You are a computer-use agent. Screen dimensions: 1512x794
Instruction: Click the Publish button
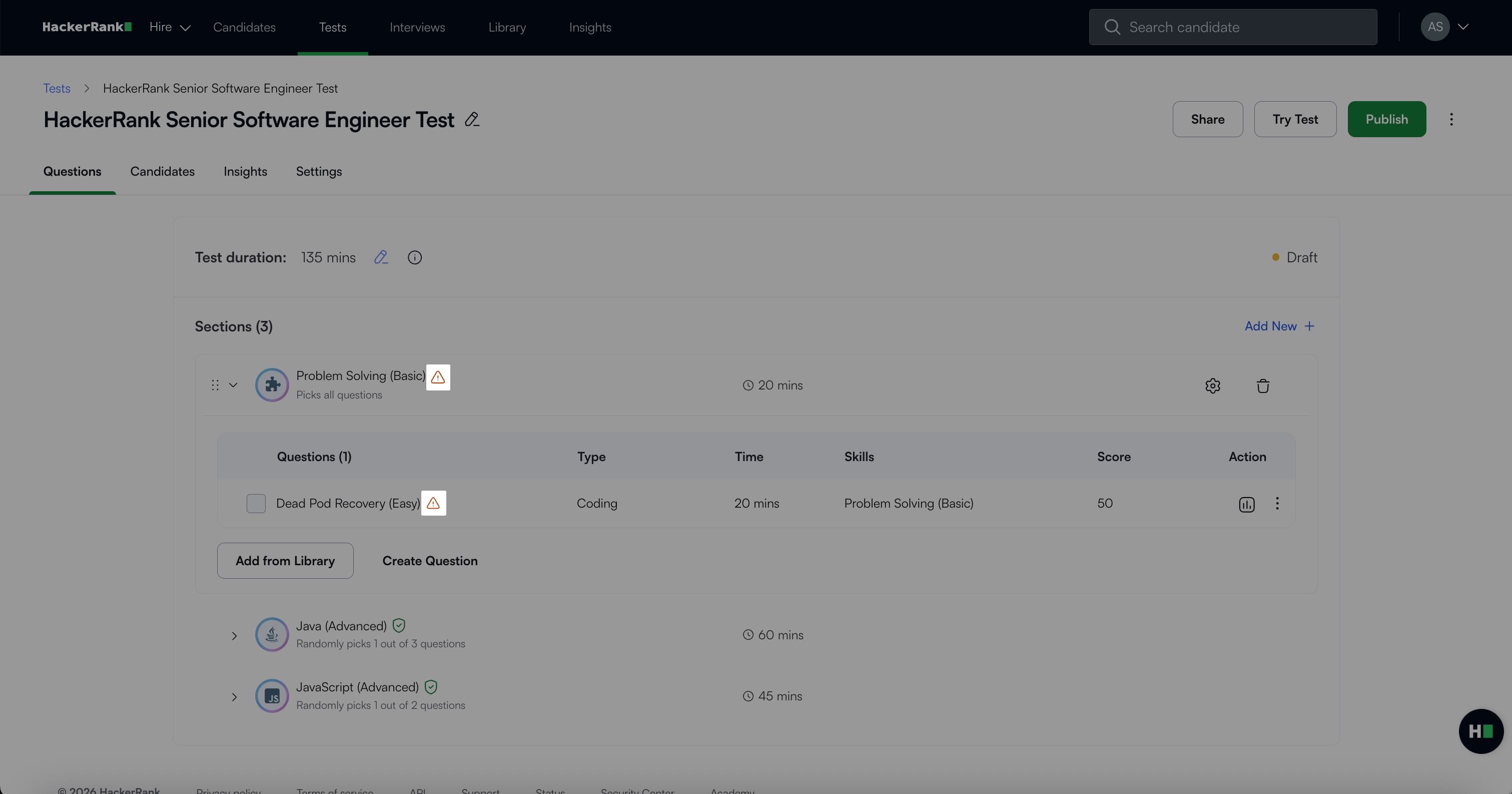1386,119
